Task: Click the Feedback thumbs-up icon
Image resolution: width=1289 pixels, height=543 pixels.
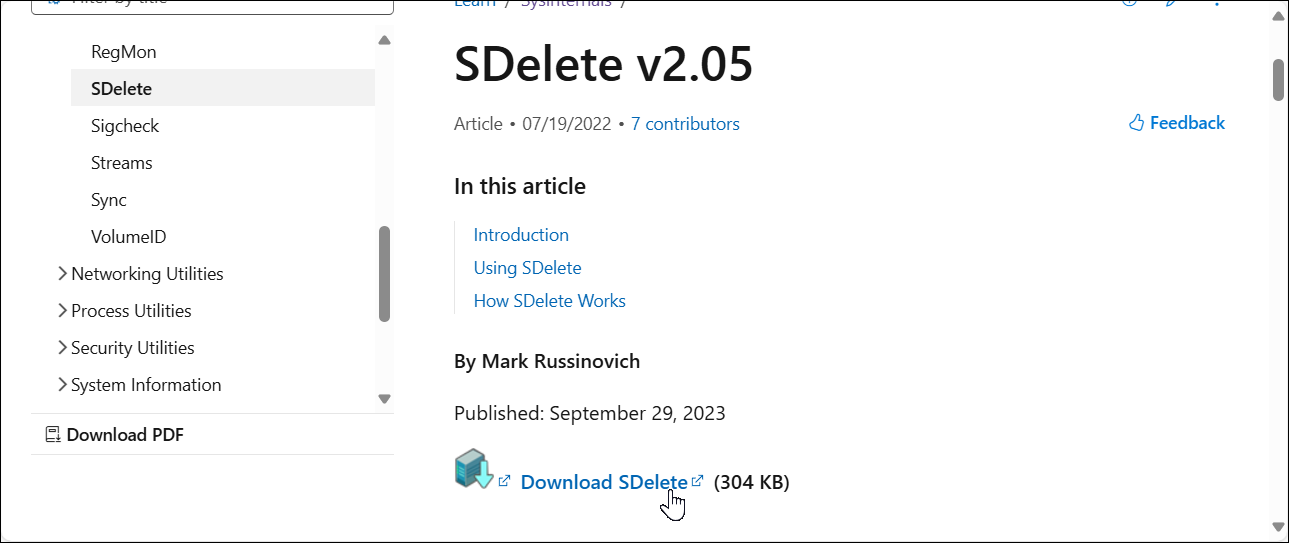Action: point(1136,123)
